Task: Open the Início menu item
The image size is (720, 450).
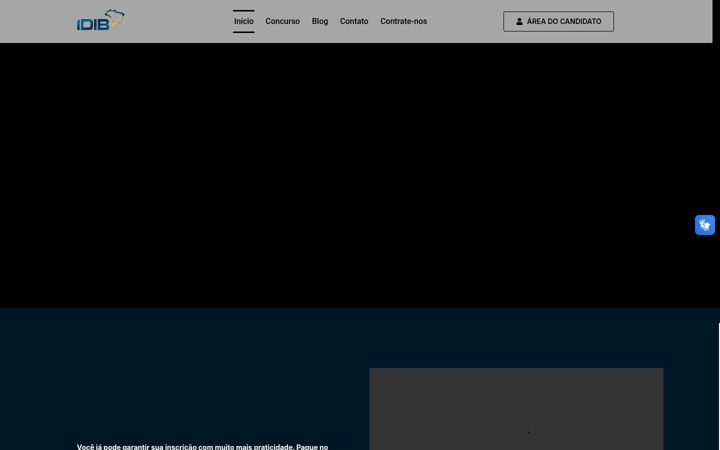Action: [243, 21]
